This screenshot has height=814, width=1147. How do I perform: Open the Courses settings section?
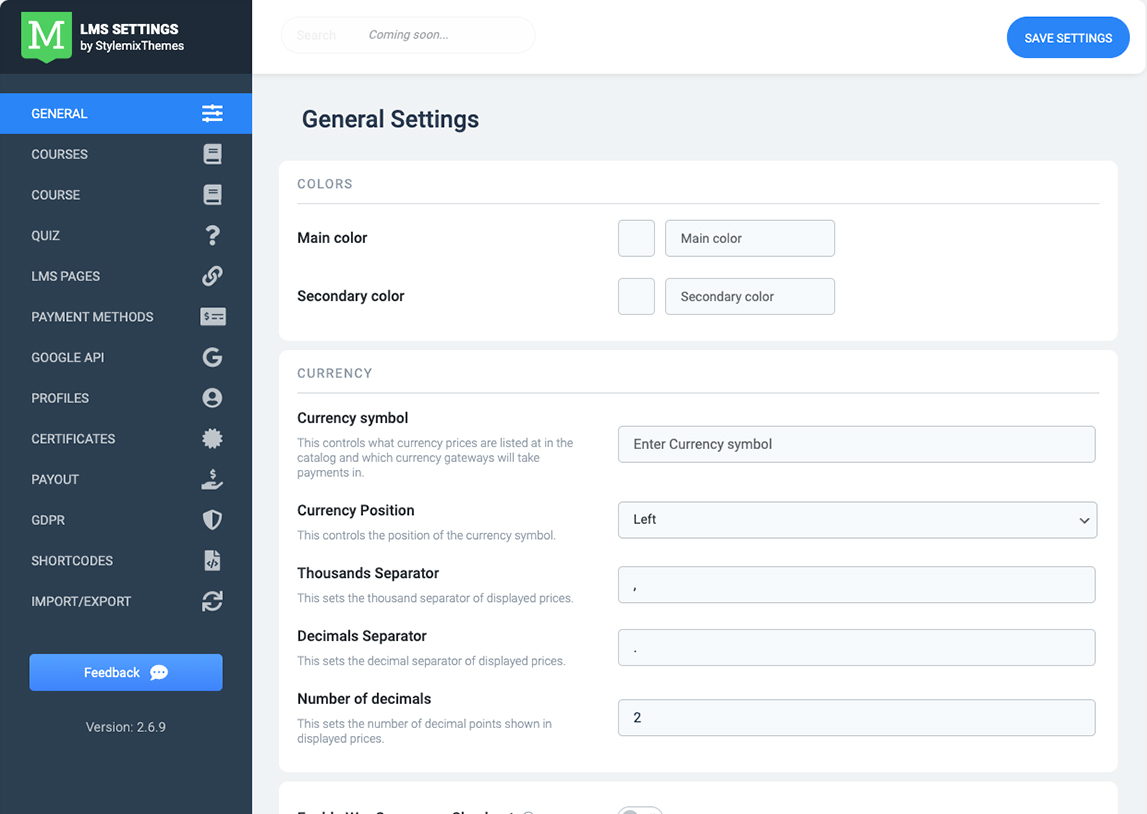[60, 155]
